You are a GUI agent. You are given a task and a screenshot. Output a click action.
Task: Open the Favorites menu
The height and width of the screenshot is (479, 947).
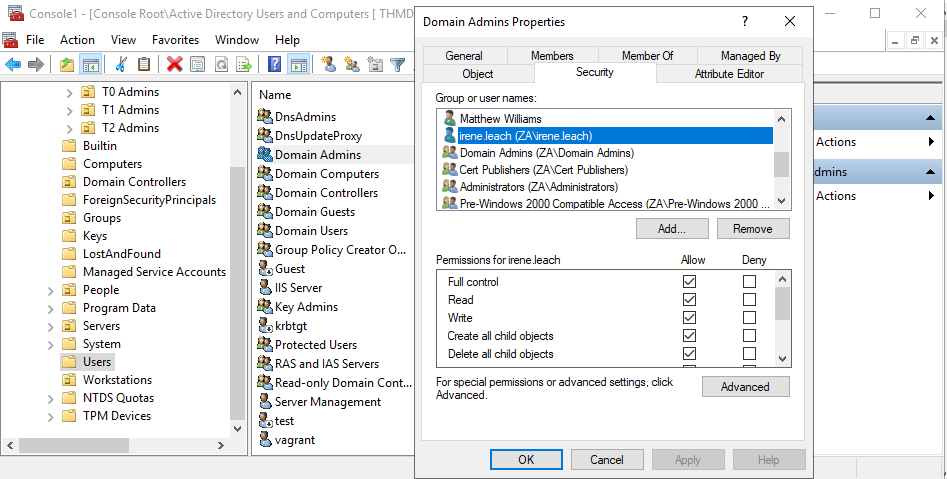click(x=175, y=40)
